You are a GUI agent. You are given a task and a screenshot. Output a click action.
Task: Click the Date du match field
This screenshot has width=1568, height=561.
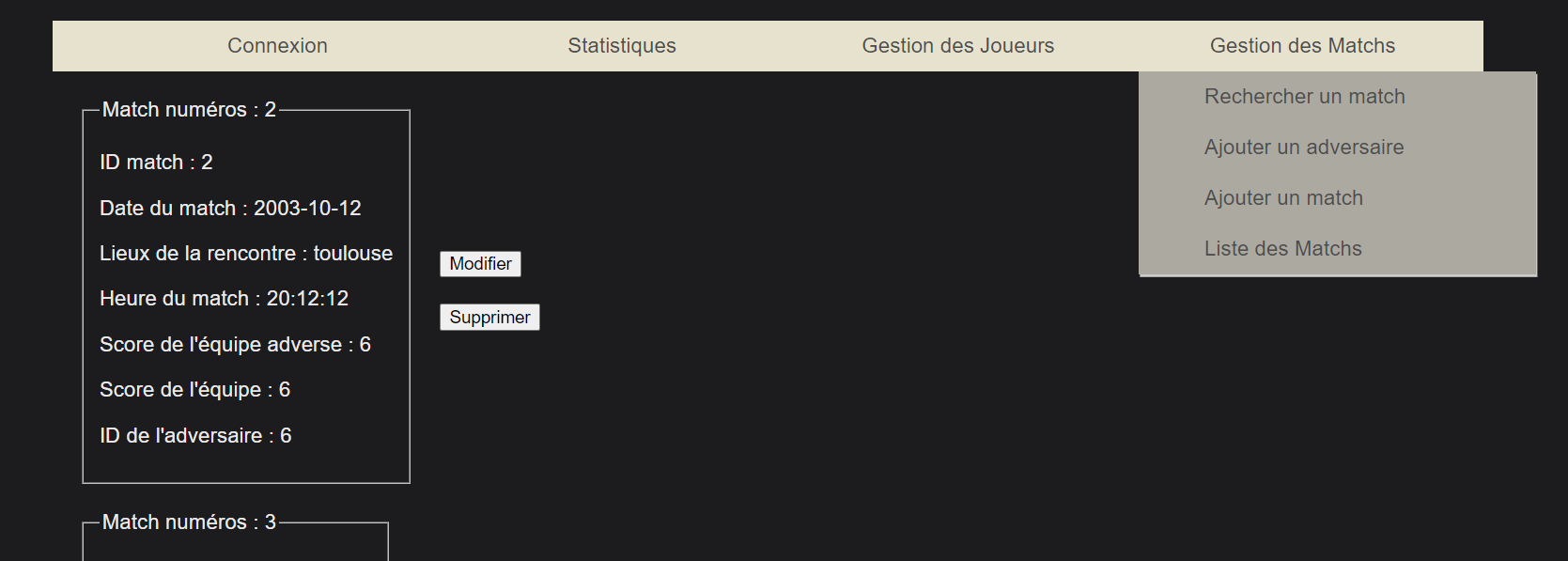(230, 208)
